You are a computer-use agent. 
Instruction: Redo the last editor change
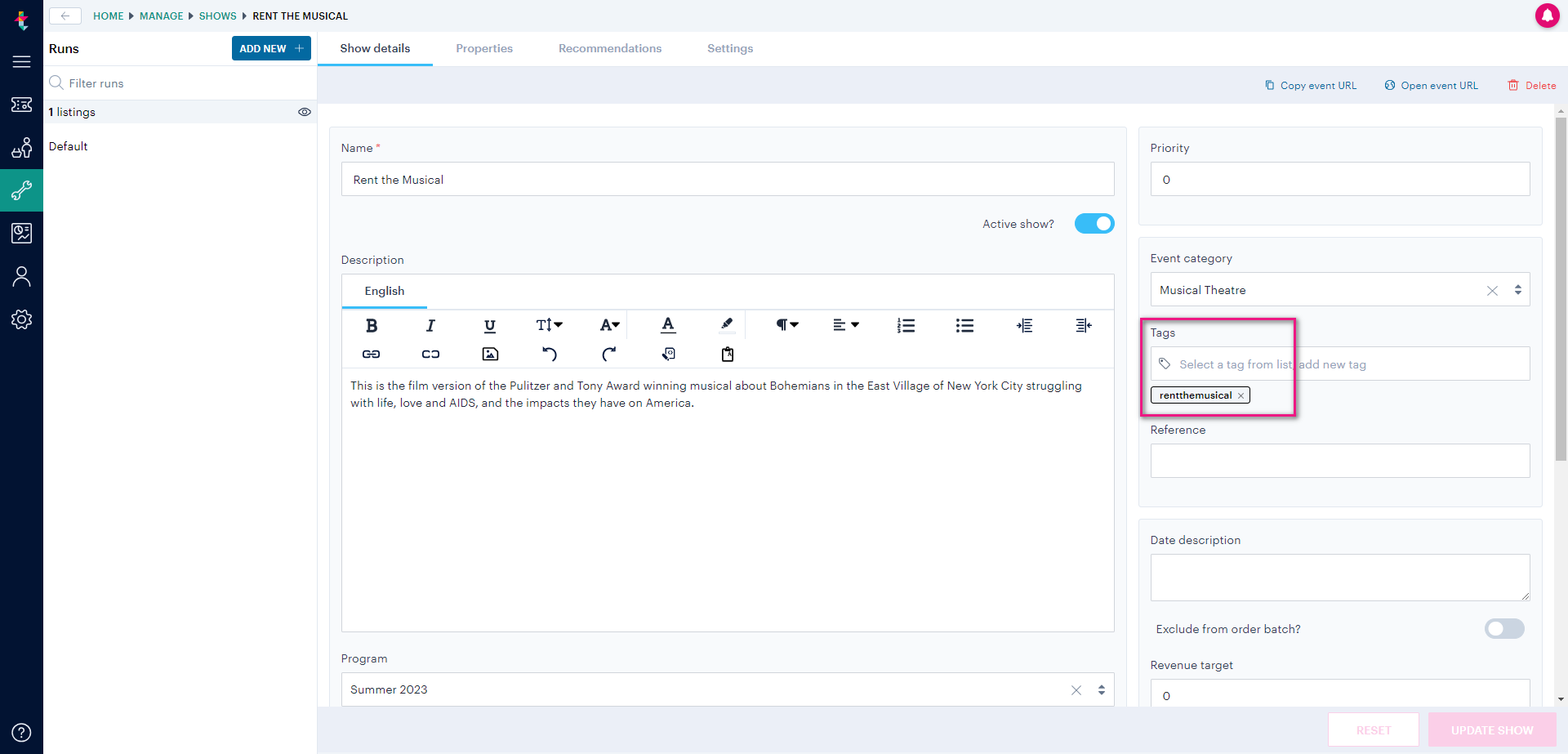pos(608,355)
